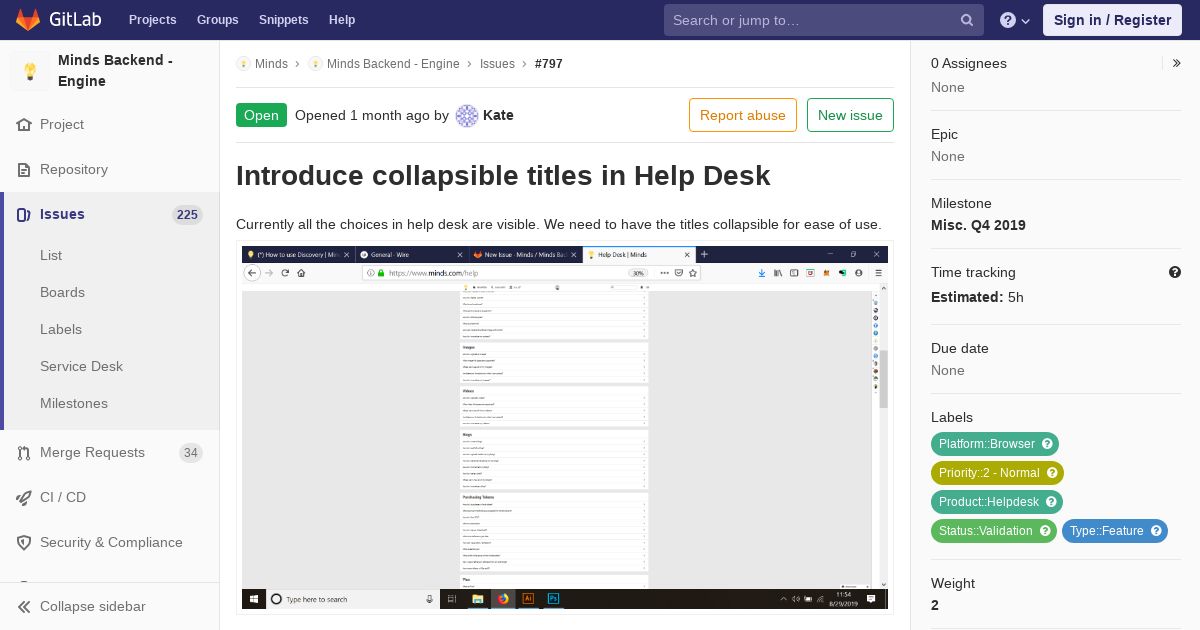
Task: Open the Misc. Q4 2019 milestone
Action: 978,226
